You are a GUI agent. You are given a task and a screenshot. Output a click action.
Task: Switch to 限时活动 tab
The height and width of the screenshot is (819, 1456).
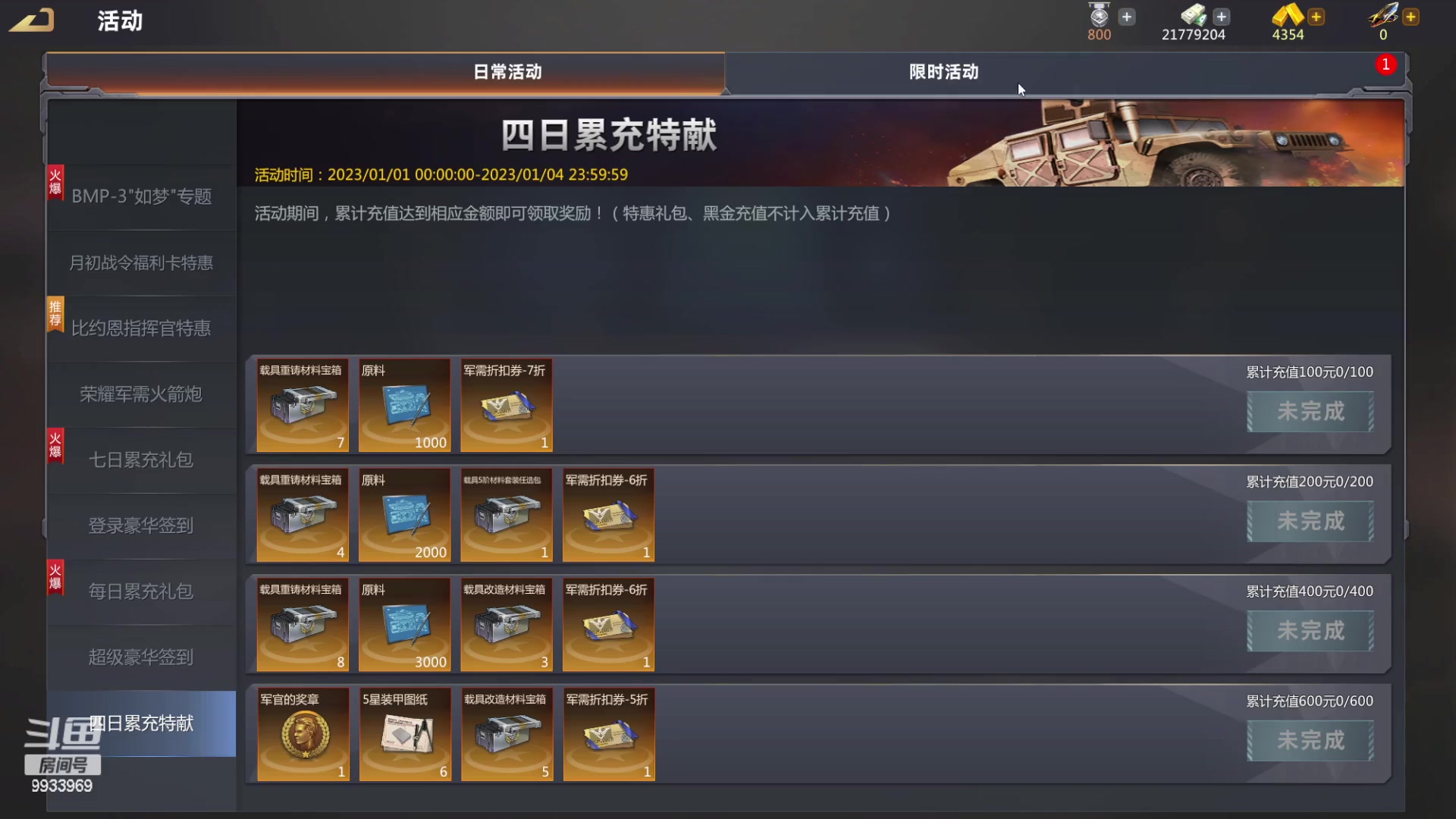pyautogui.click(x=943, y=73)
